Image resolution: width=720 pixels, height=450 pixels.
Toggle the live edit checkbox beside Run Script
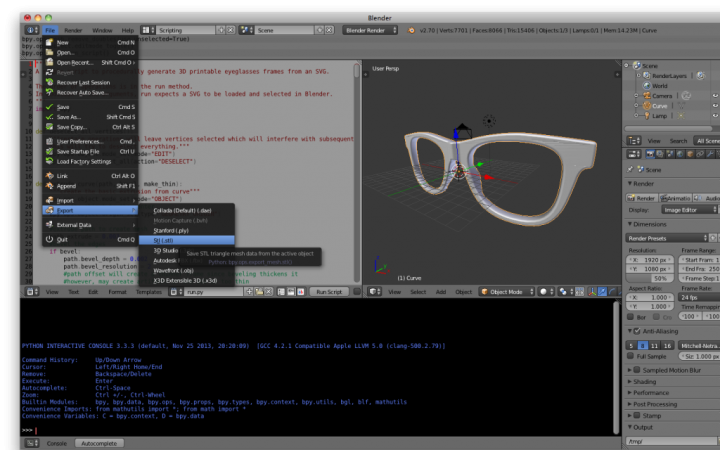click(x=357, y=292)
